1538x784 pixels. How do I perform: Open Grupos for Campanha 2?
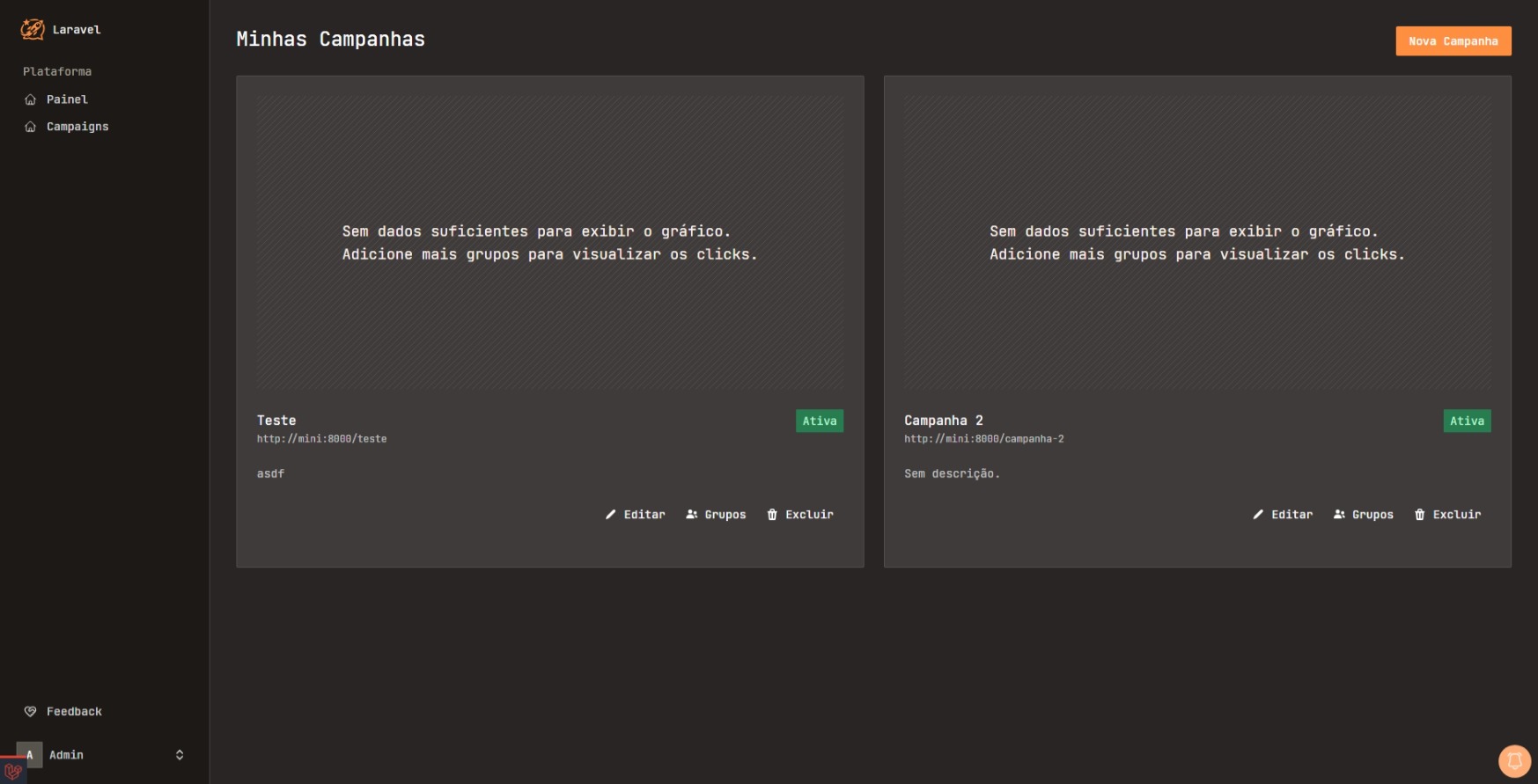coord(1363,515)
